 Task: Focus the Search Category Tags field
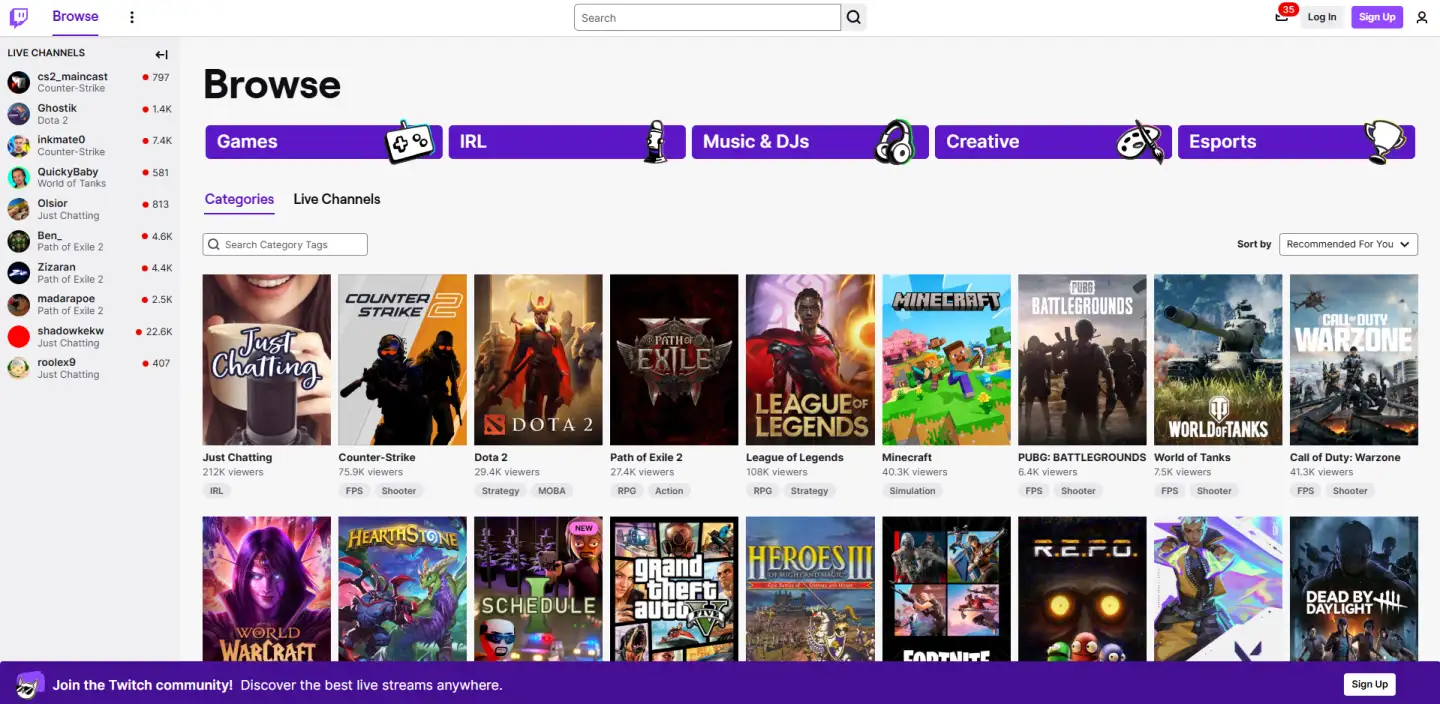[285, 244]
